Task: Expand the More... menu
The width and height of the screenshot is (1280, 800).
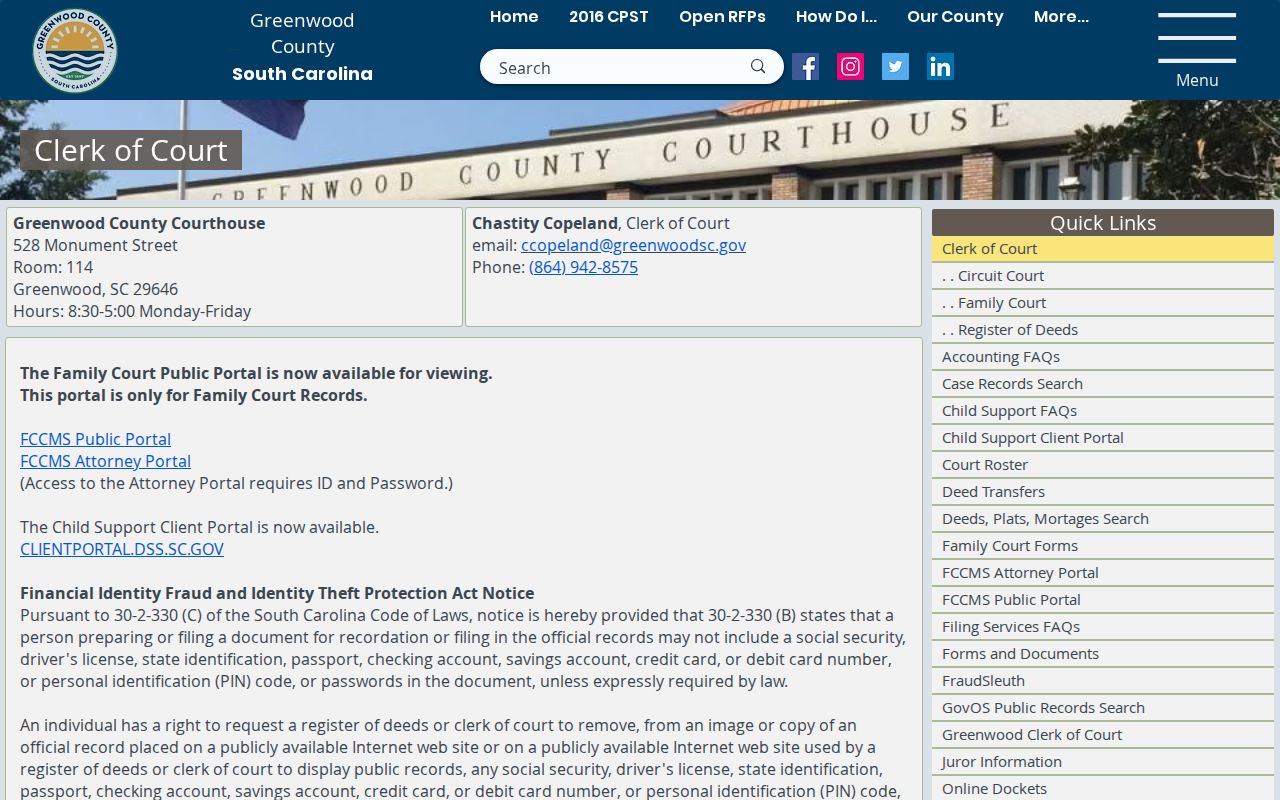Action: point(1061,17)
